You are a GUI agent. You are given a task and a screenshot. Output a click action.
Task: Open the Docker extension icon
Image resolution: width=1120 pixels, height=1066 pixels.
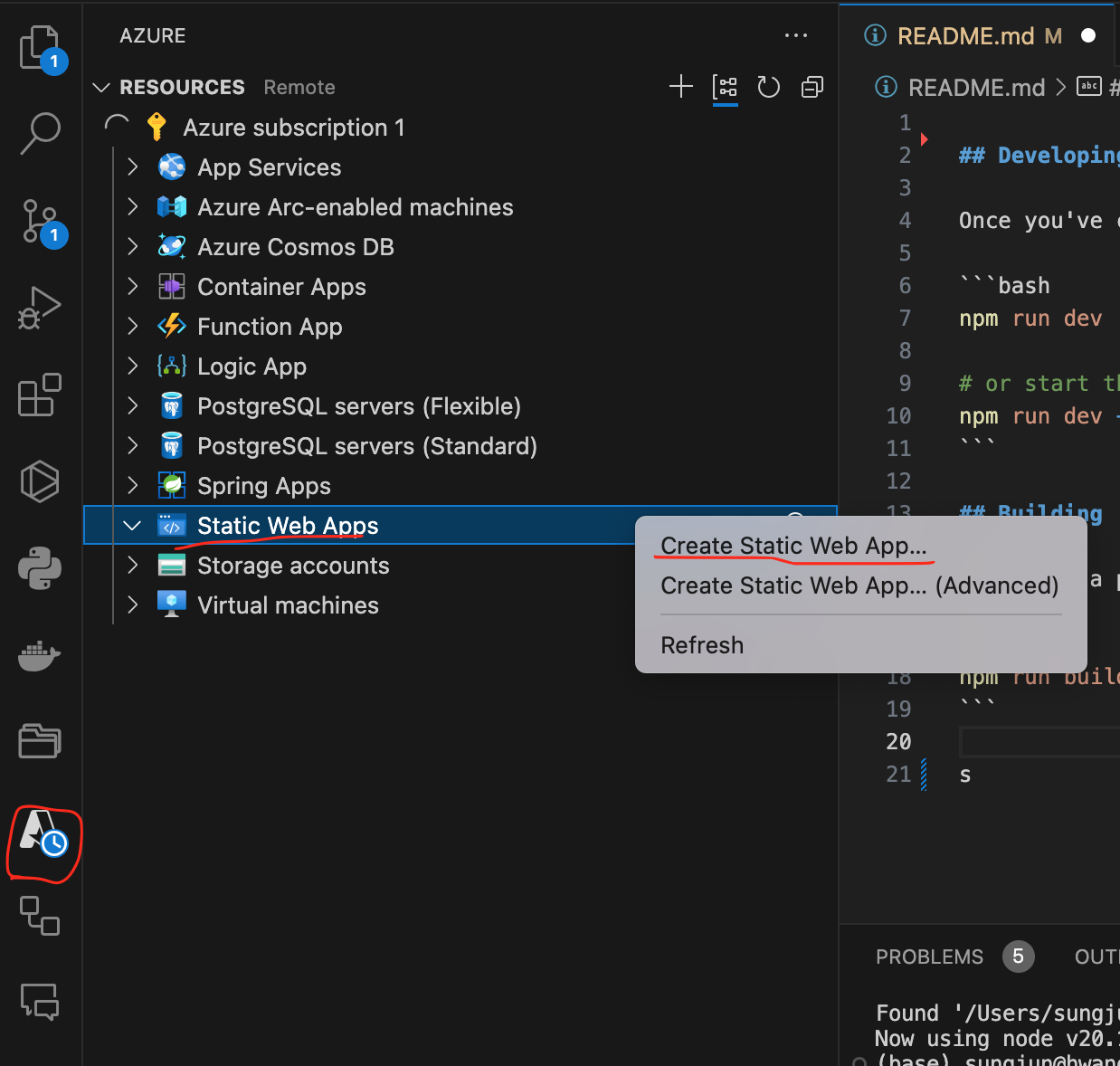point(40,656)
